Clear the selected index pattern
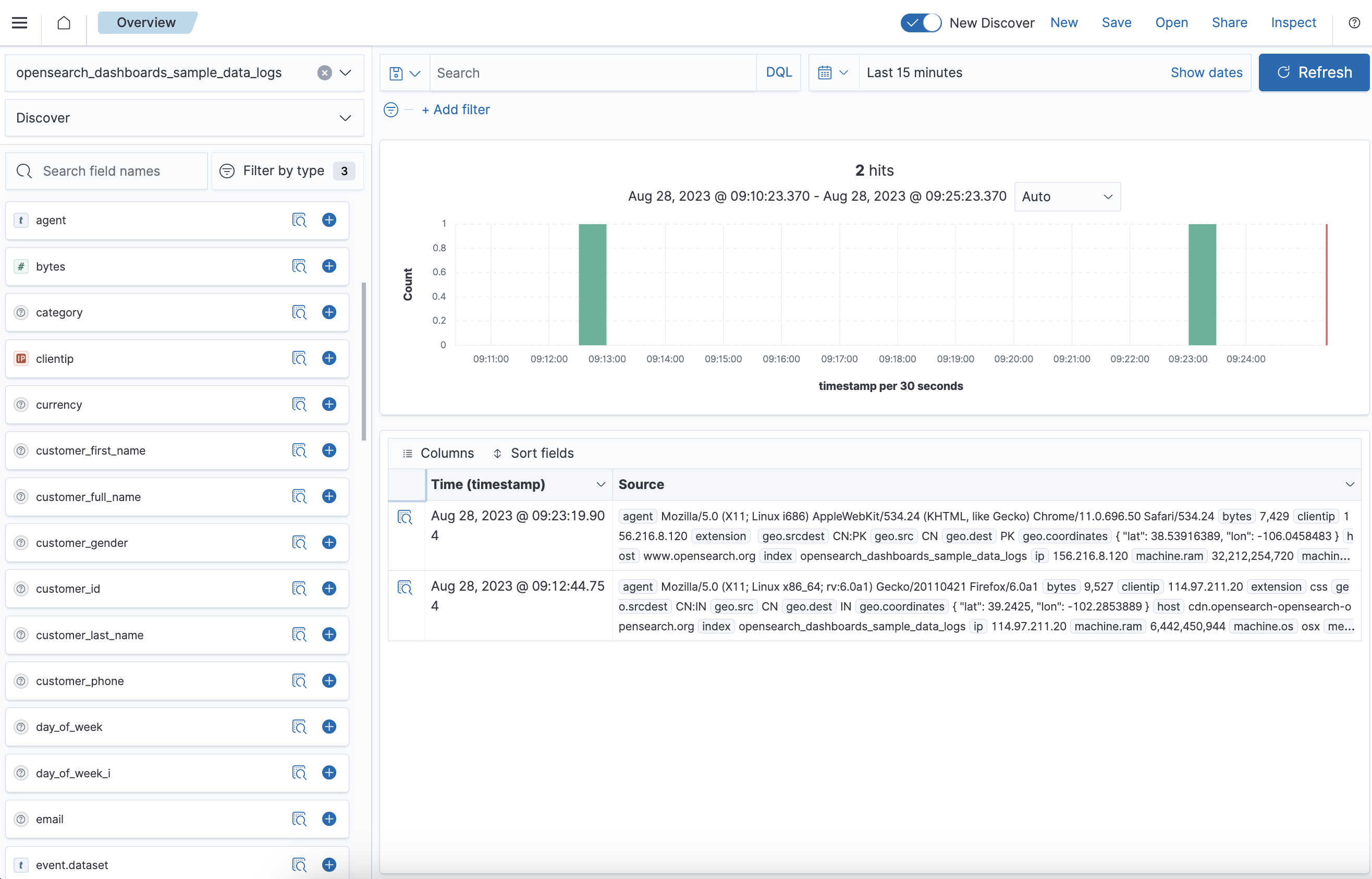The height and width of the screenshot is (879, 1372). click(324, 73)
